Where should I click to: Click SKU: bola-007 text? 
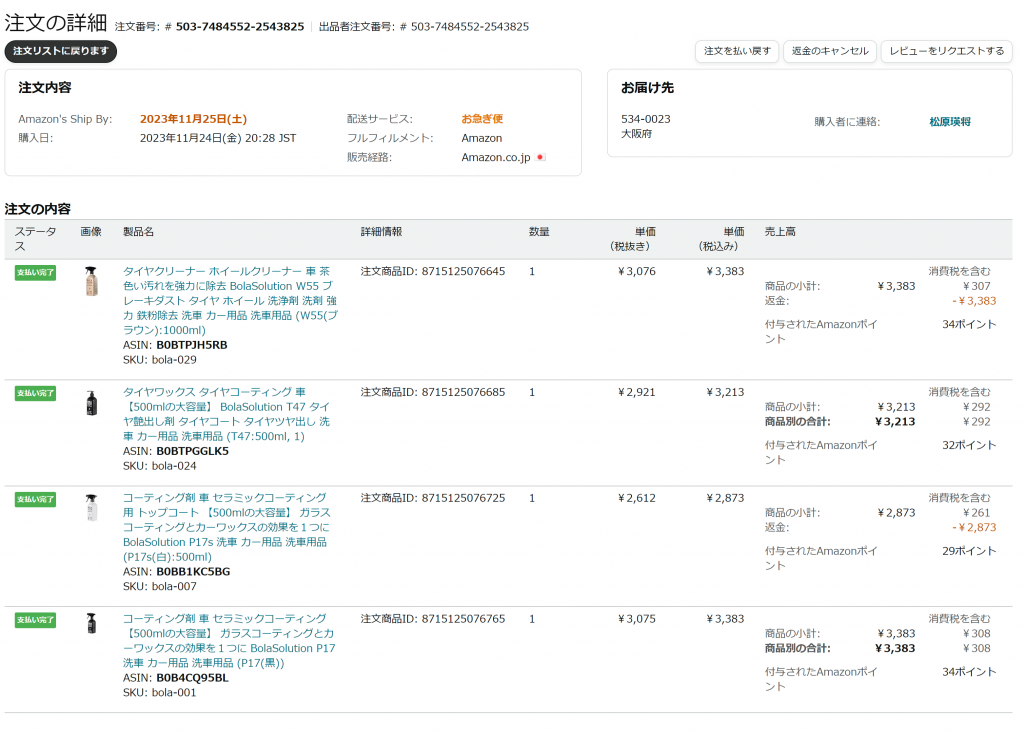[160, 587]
